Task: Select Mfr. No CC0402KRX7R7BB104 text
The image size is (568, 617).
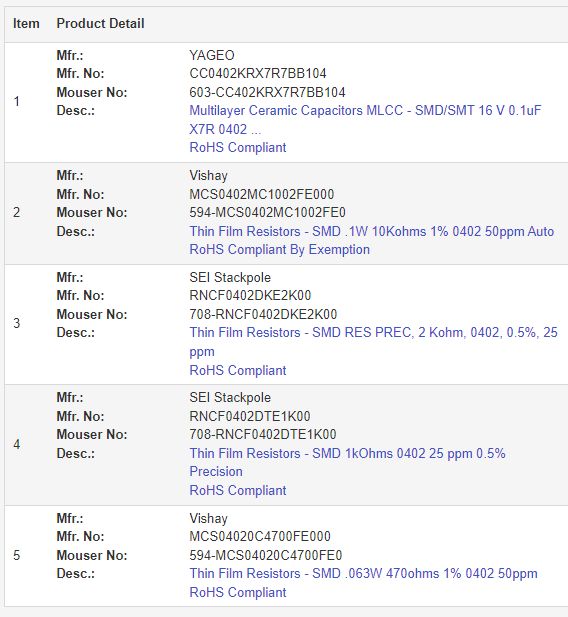Action: tap(258, 73)
